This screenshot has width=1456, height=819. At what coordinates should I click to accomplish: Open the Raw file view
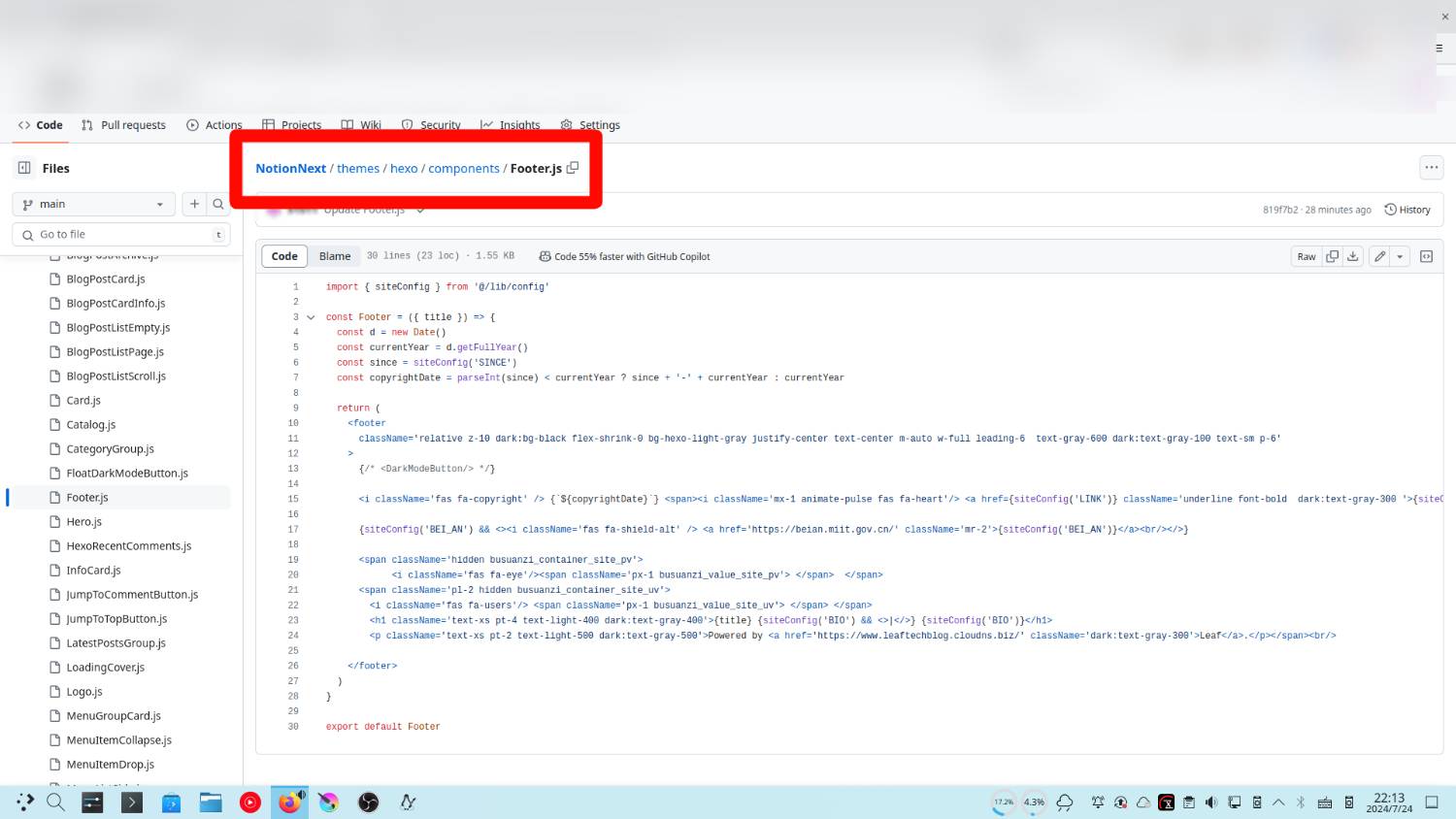pyautogui.click(x=1307, y=256)
